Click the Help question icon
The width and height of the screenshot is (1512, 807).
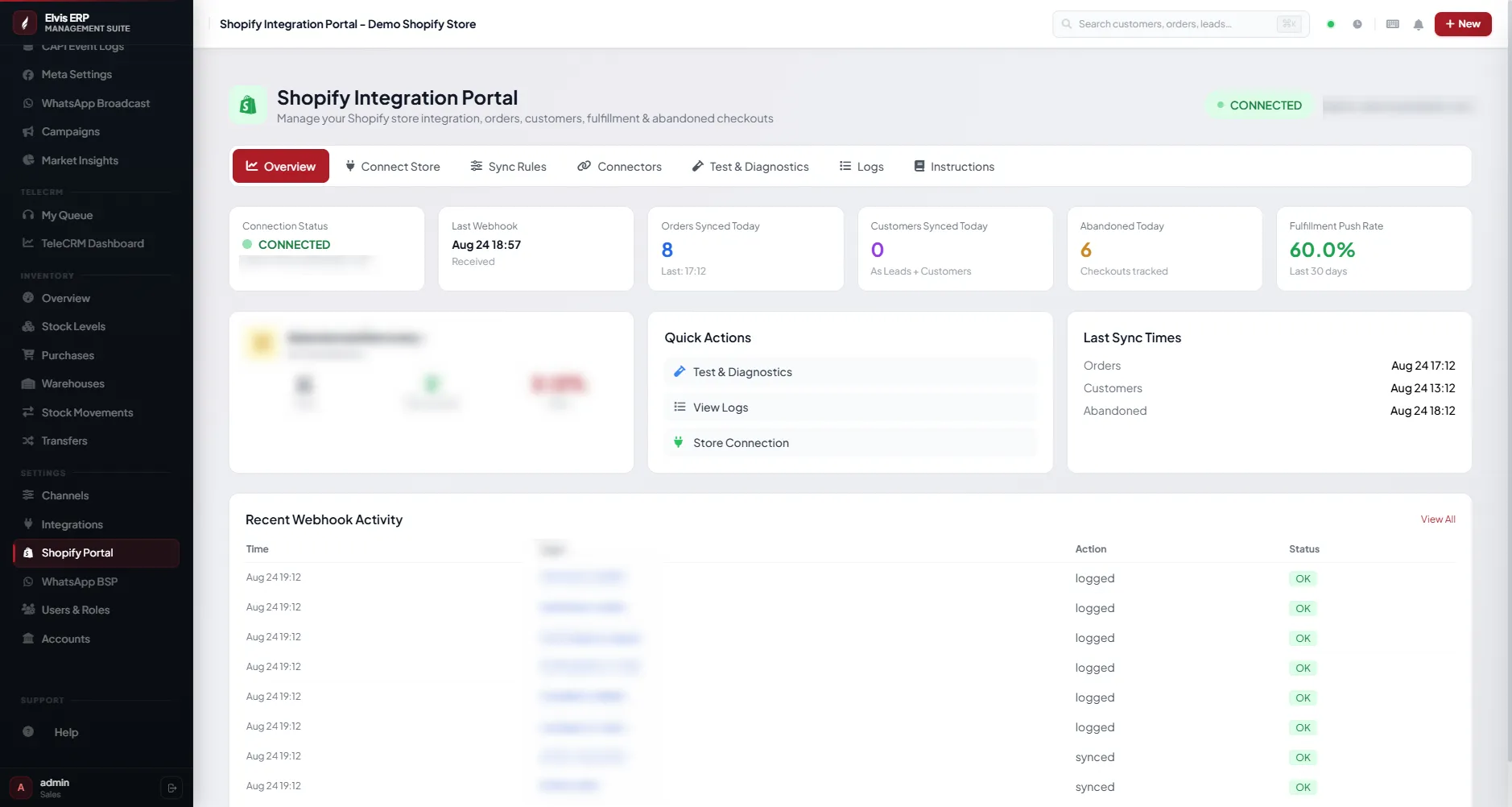tap(28, 732)
